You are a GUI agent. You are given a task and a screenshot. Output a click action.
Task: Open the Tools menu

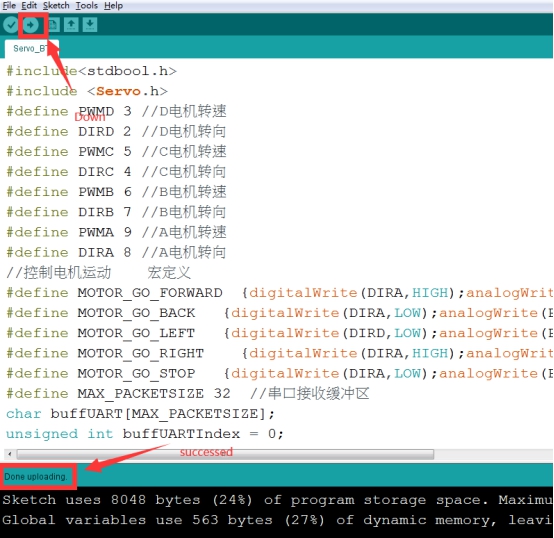click(87, 6)
